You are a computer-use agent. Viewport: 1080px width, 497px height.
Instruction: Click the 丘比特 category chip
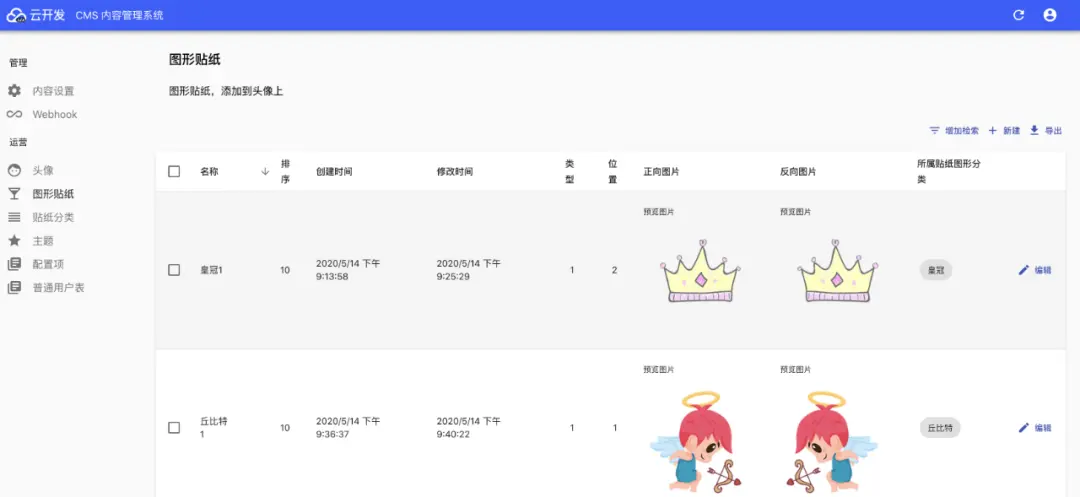(940, 427)
